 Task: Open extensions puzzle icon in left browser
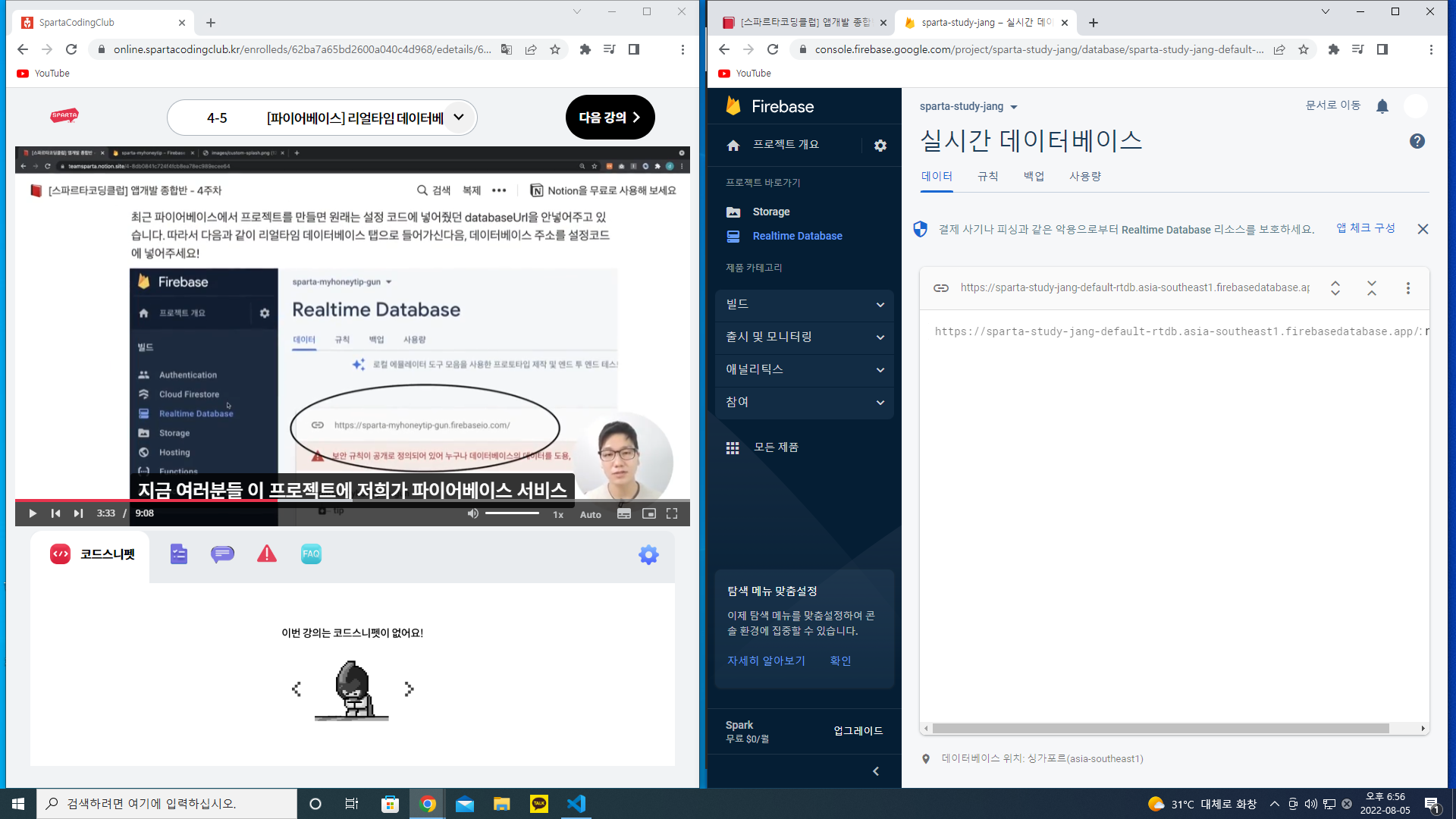(x=585, y=49)
